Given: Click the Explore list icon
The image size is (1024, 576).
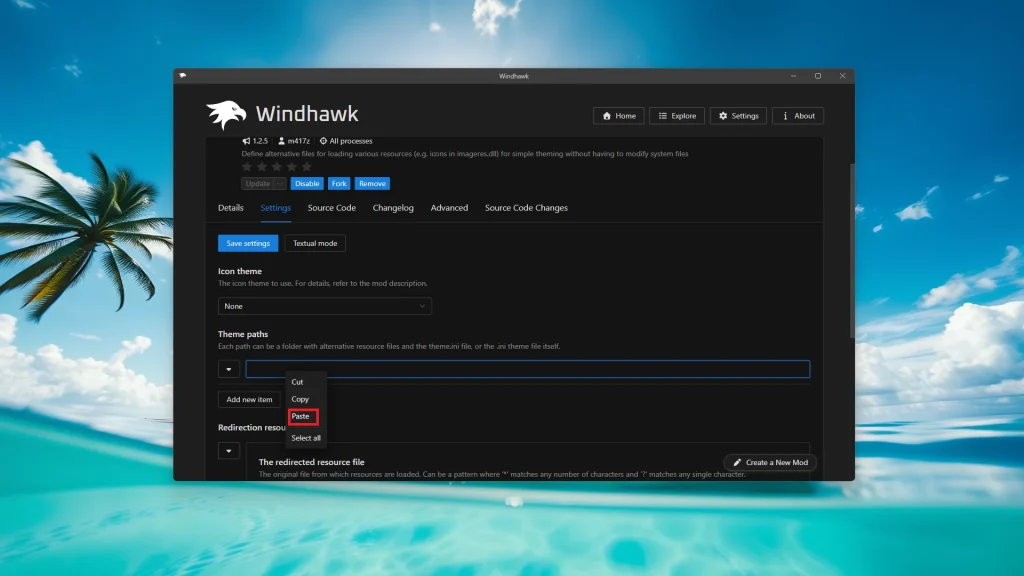Looking at the screenshot, I should point(662,115).
